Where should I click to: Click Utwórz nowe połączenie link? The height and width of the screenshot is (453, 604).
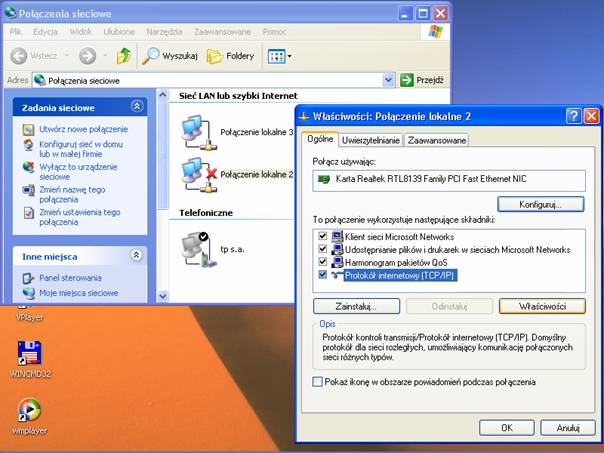[84, 129]
